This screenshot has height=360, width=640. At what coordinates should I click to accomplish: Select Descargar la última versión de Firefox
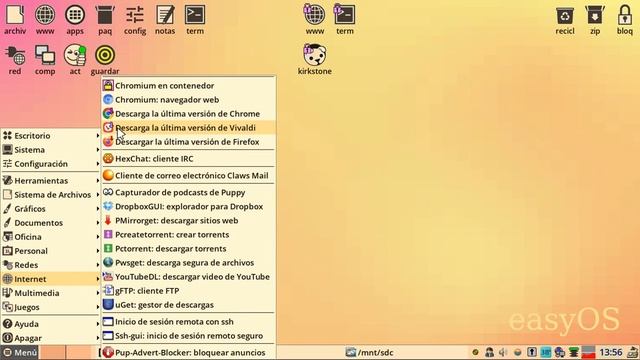coord(188,142)
